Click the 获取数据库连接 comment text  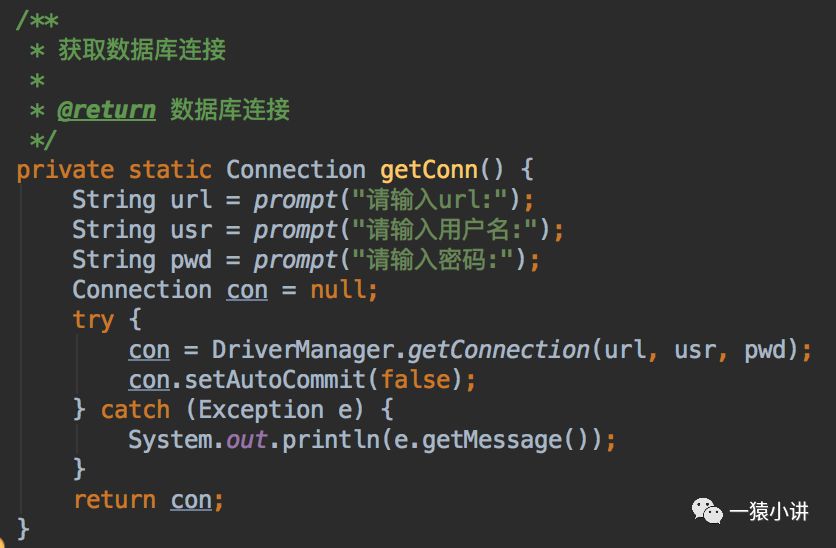pos(142,49)
